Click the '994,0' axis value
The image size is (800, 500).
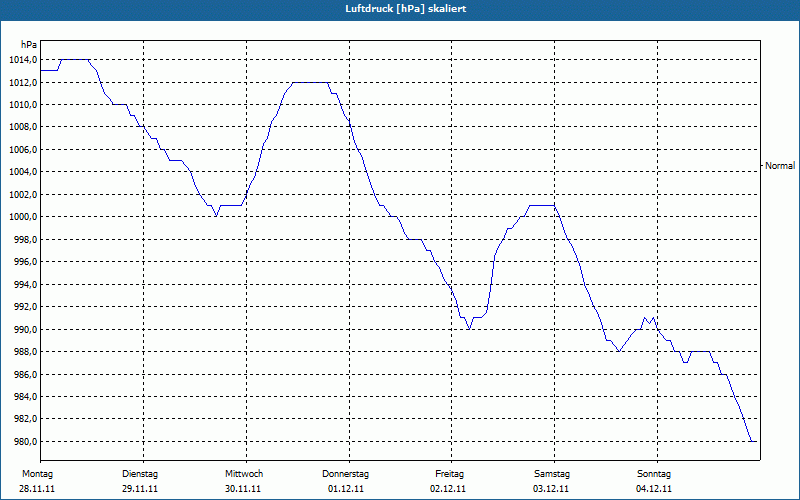(x=25, y=284)
